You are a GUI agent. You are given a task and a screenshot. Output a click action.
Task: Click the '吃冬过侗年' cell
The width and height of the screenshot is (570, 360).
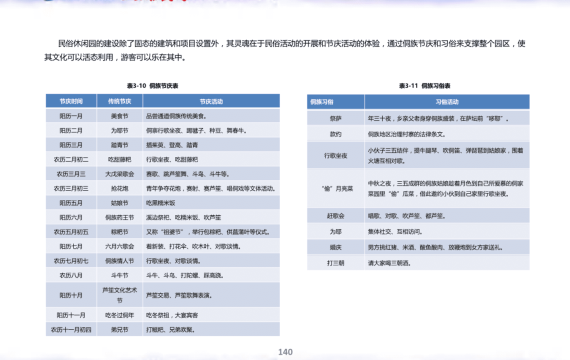(x=120, y=315)
